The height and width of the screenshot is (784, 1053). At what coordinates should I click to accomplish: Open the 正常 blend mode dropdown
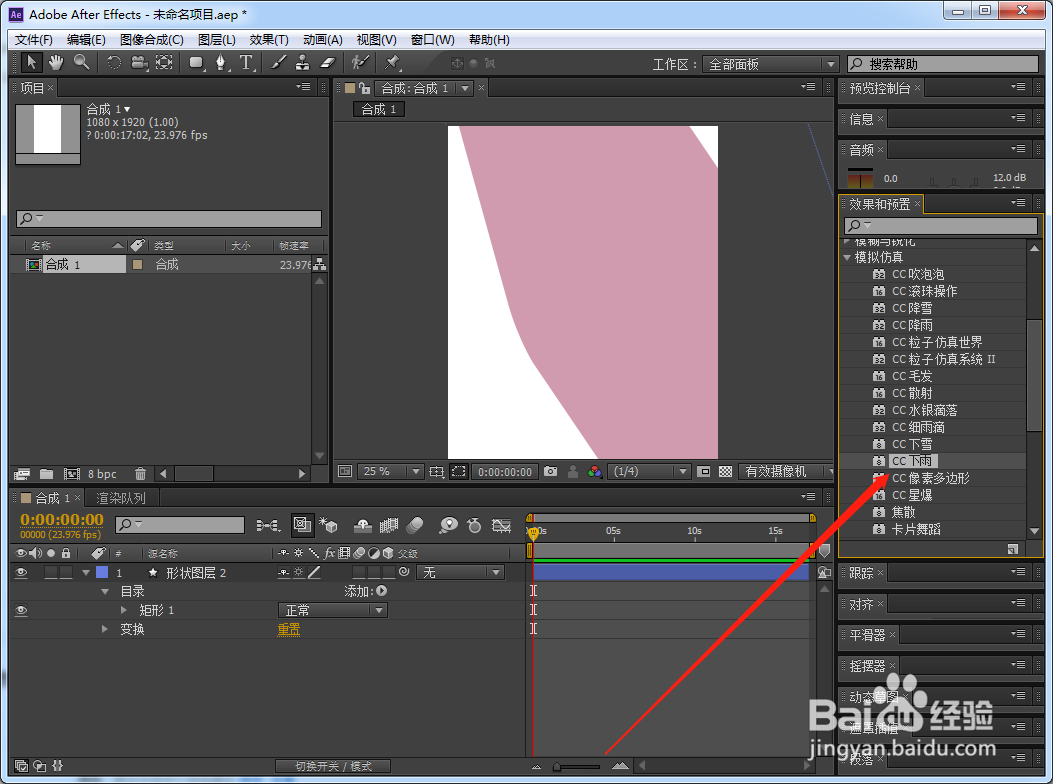[333, 610]
